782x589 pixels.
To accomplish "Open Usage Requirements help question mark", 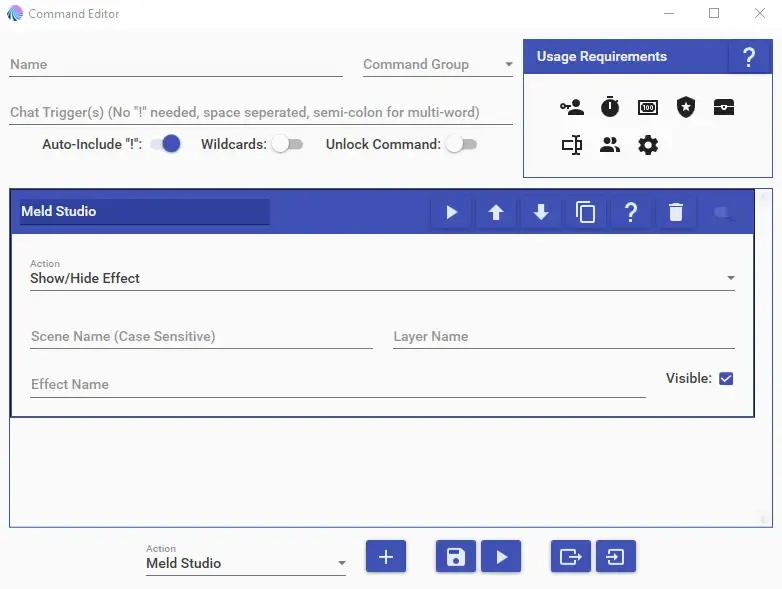I will (748, 57).
